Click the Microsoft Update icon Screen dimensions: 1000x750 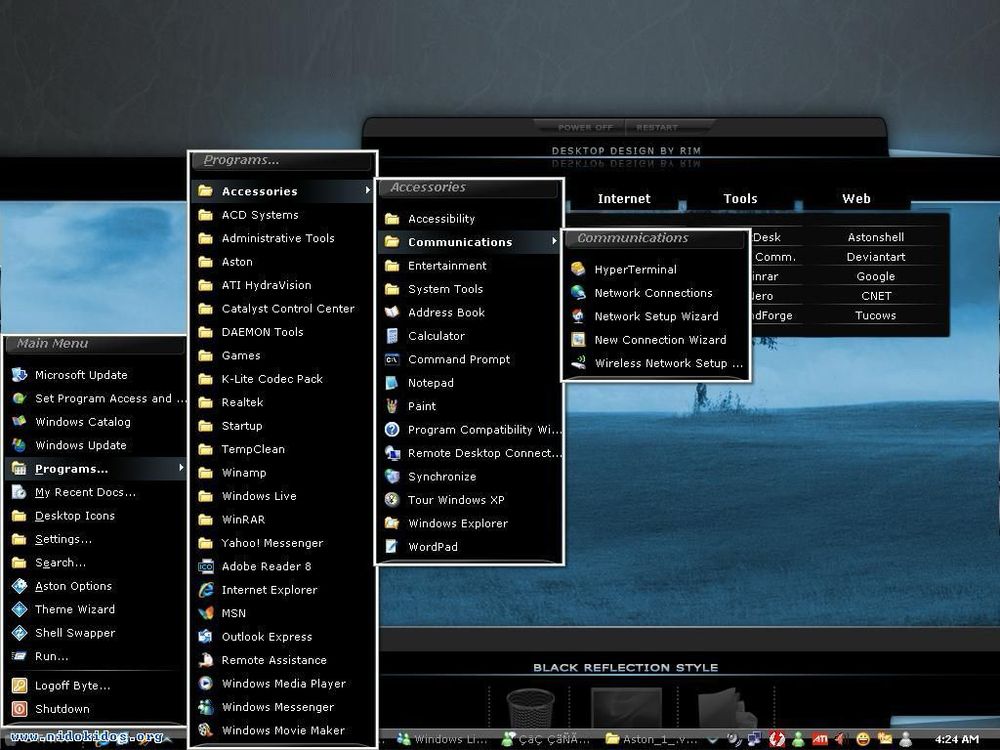(19, 375)
